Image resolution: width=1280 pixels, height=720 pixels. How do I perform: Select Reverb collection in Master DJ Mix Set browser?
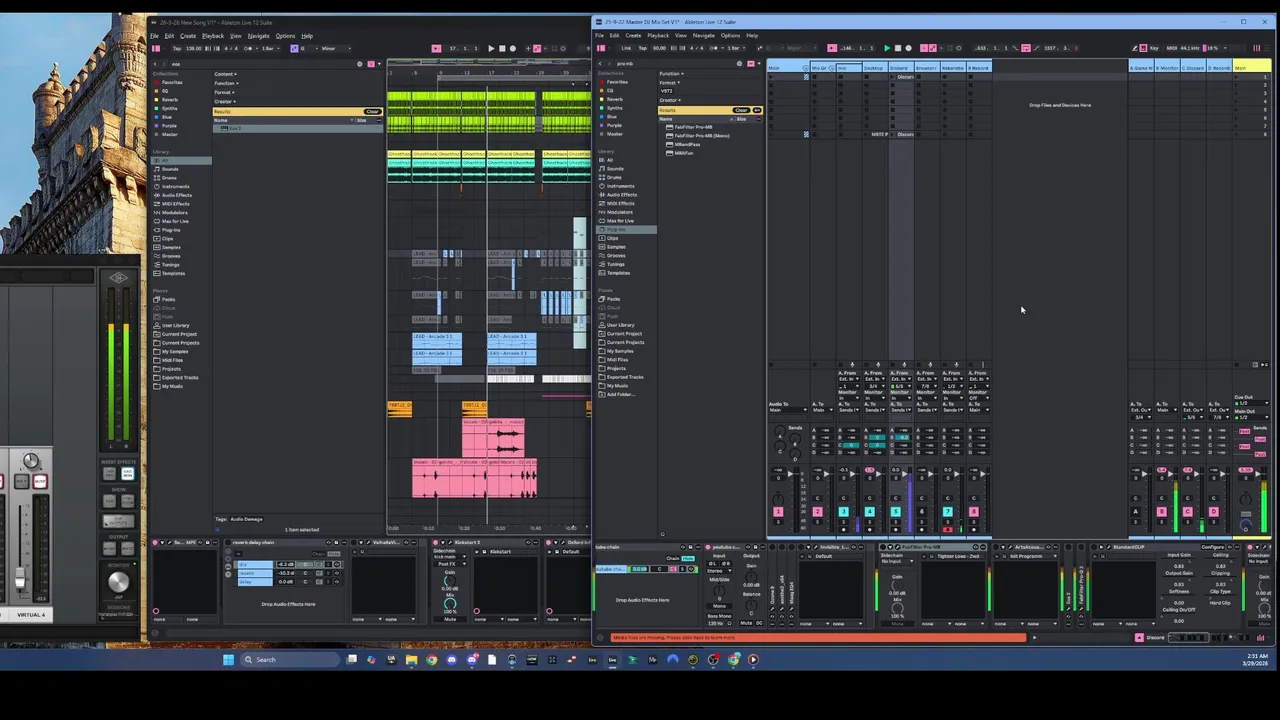coord(615,100)
